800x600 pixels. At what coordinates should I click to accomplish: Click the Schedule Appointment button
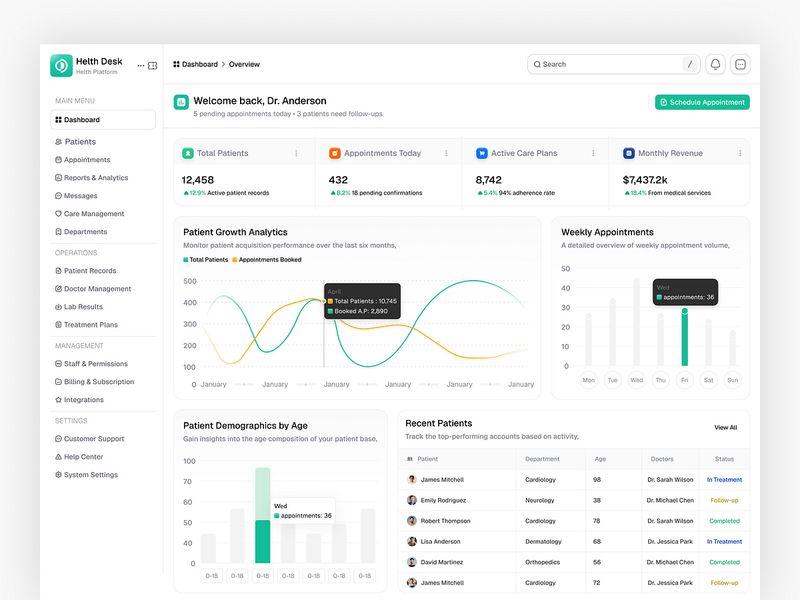(x=702, y=102)
